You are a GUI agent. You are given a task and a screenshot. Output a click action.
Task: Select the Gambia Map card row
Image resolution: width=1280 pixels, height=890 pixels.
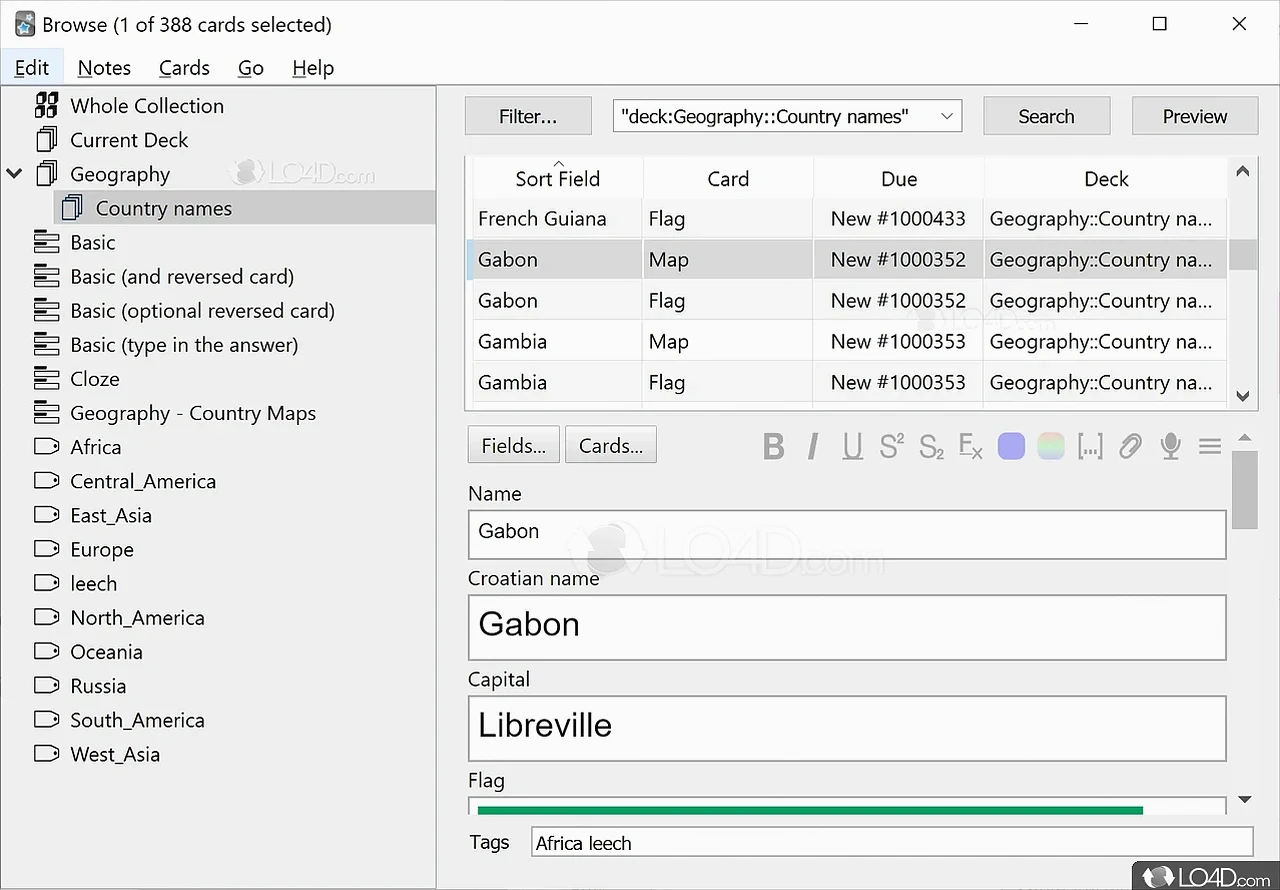849,341
